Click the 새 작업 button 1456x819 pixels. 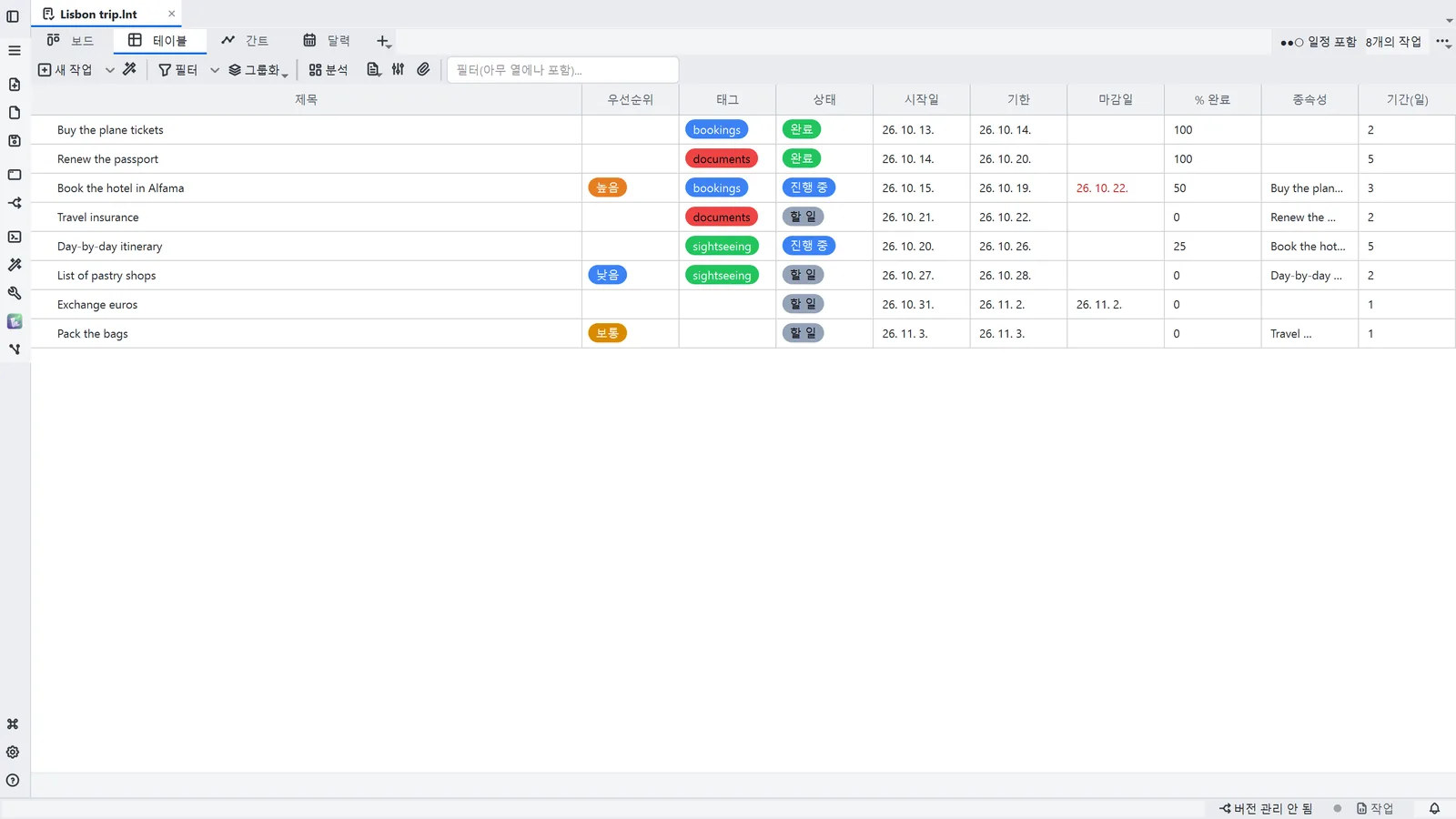(x=66, y=70)
